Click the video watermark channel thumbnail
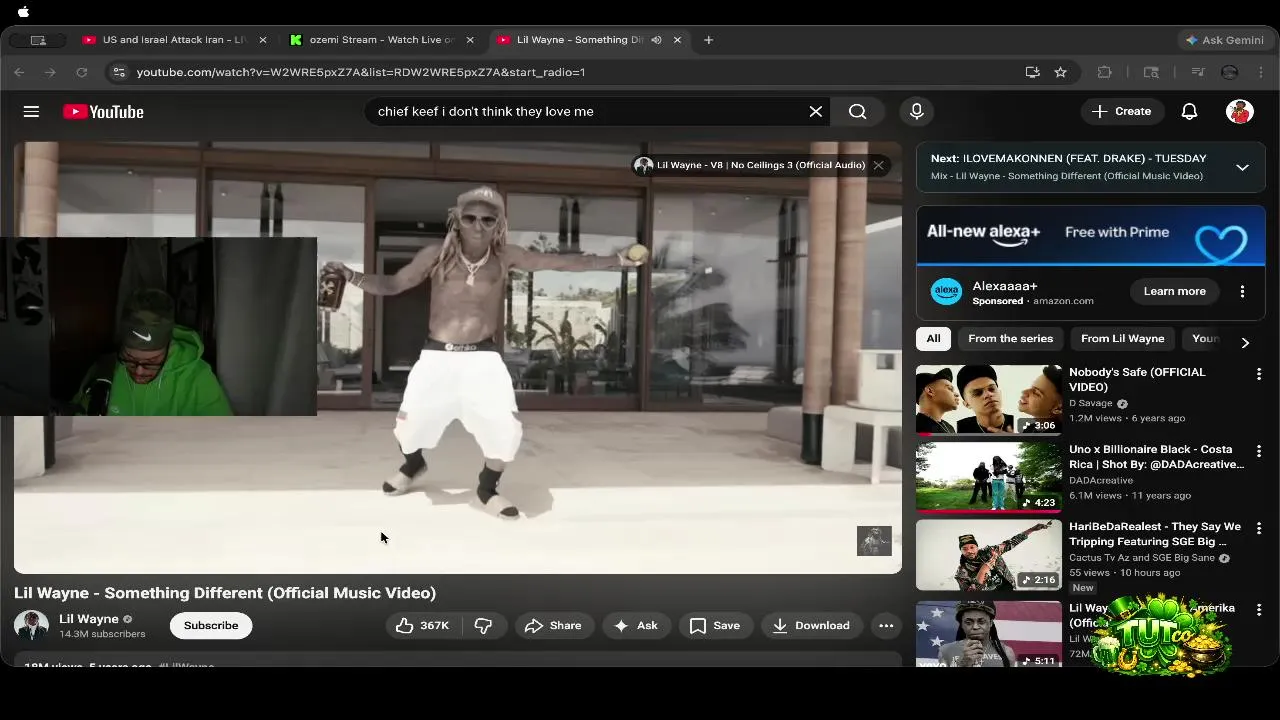The width and height of the screenshot is (1280, 720). tap(874, 540)
